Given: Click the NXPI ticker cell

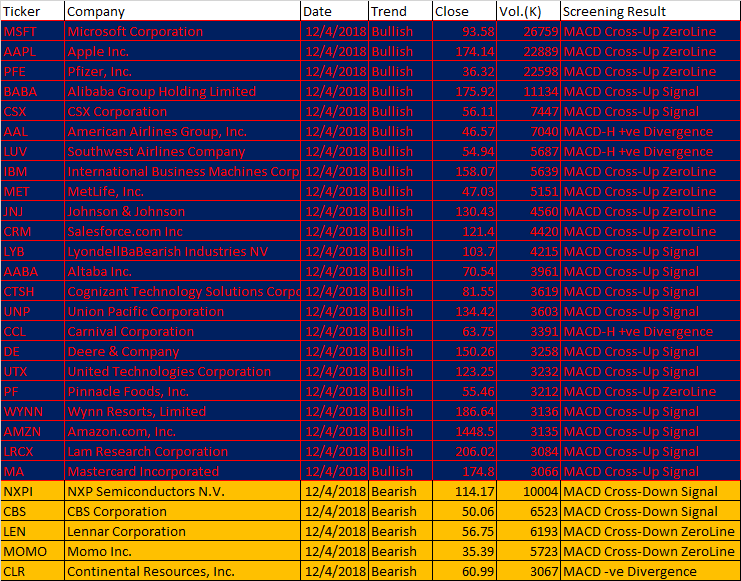Looking at the screenshot, I should click(x=33, y=492).
